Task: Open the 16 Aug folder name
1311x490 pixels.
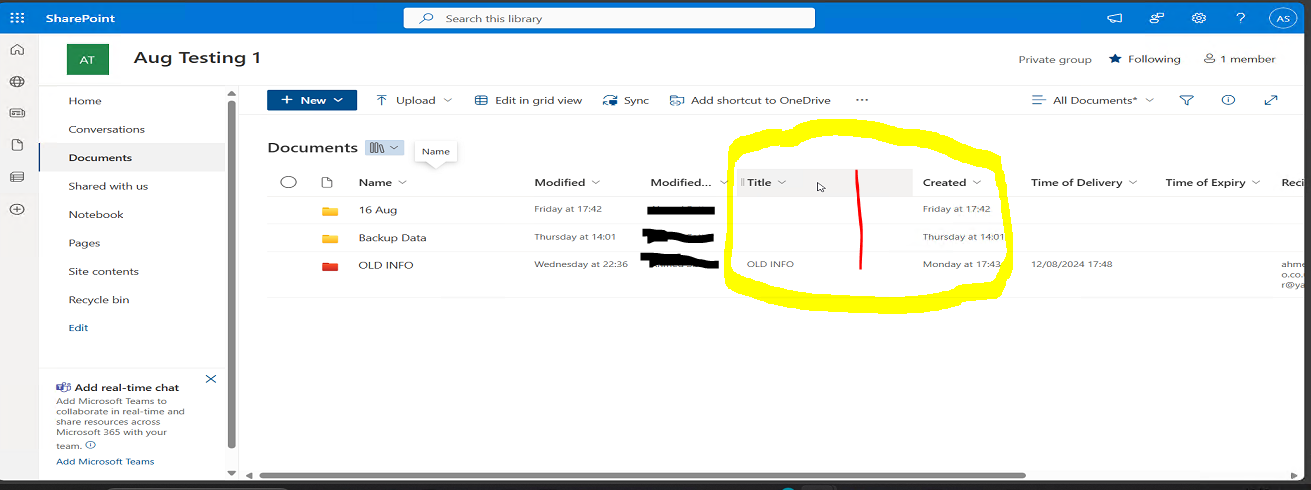Action: [x=378, y=210]
